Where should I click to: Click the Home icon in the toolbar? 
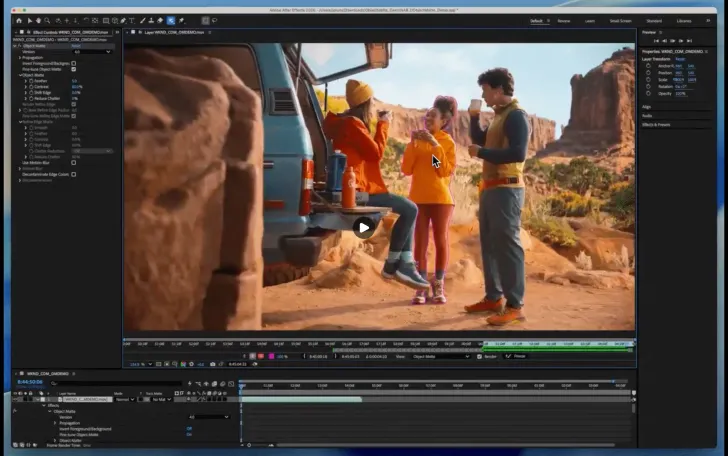(x=19, y=20)
